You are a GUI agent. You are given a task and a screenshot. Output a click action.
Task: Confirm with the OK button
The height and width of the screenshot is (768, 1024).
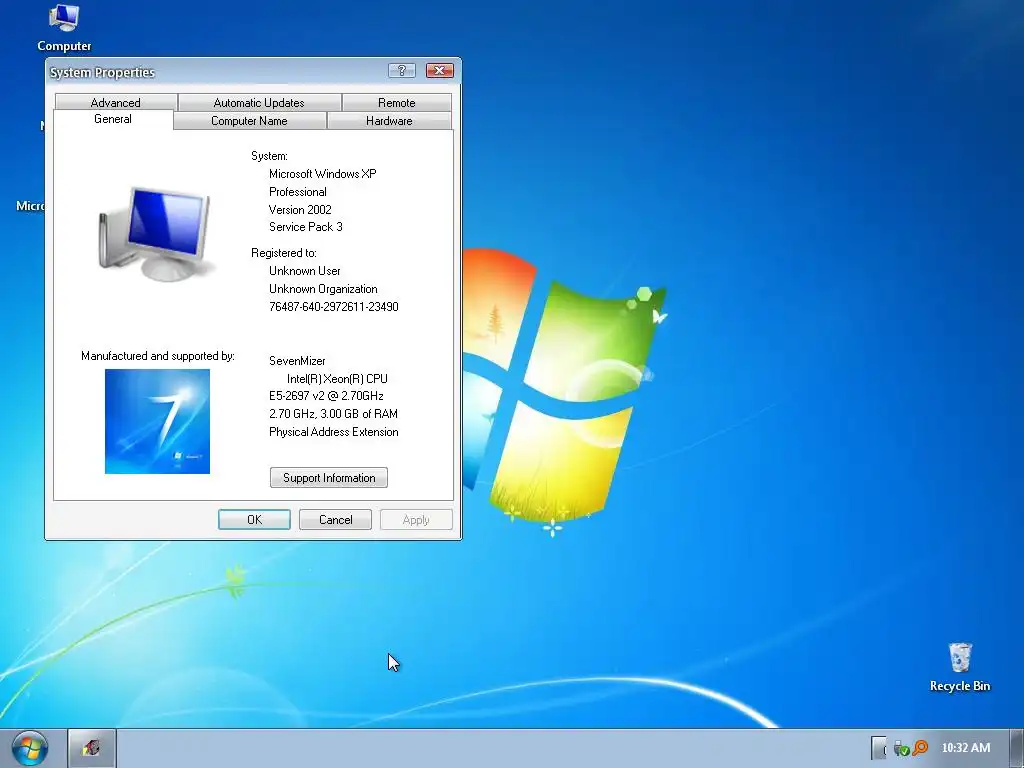pyautogui.click(x=254, y=520)
